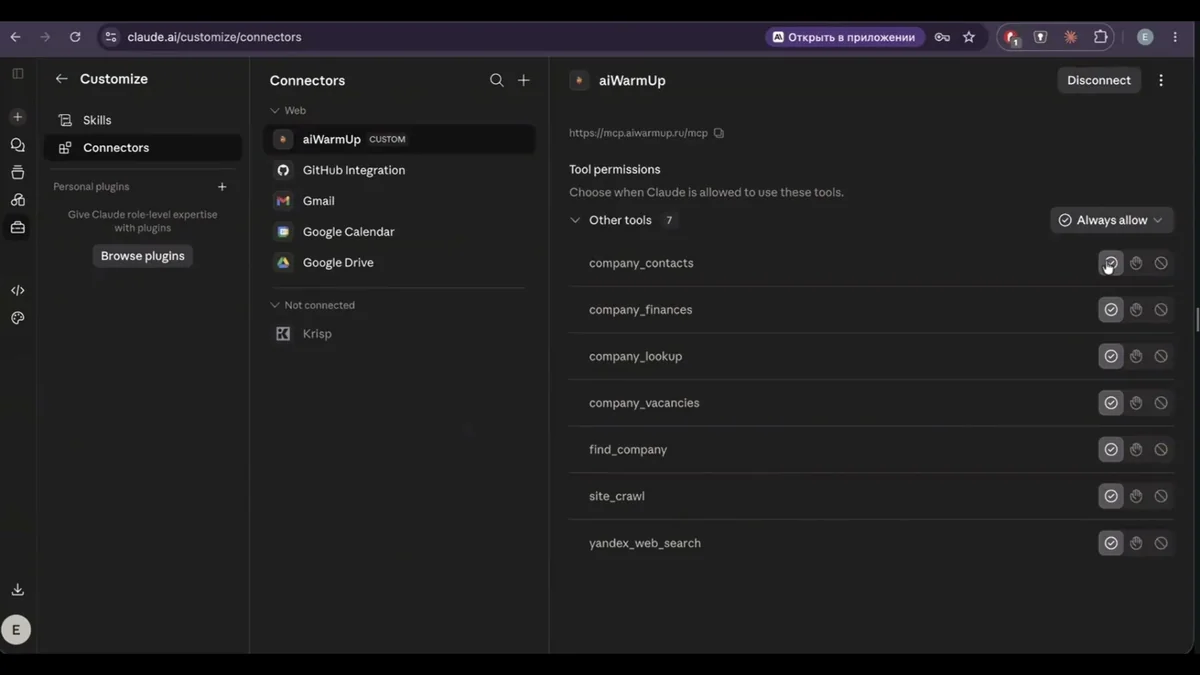
Task: Collapse the Claude sidebar panel icon
Action: [x=17, y=73]
